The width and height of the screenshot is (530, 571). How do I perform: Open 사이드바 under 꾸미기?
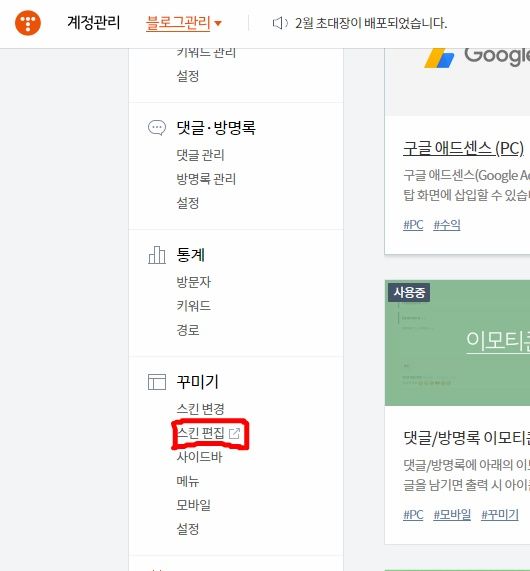pos(199,457)
